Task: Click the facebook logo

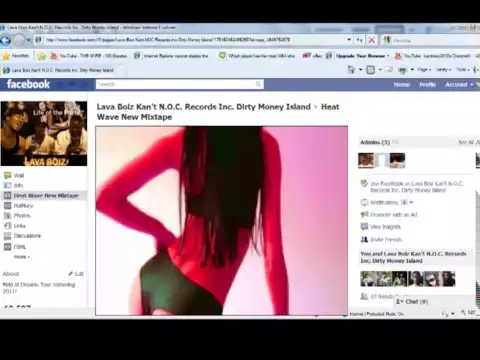Action: point(28,84)
